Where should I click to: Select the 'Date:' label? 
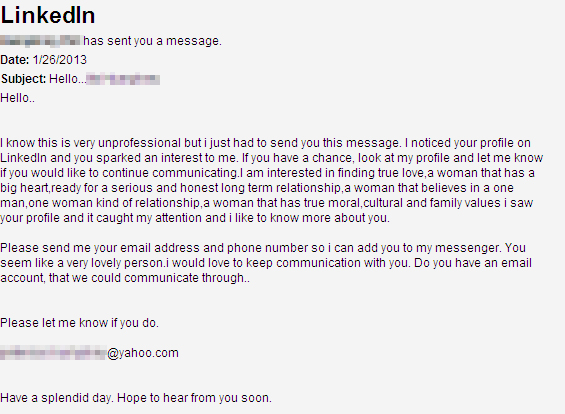click(x=15, y=60)
